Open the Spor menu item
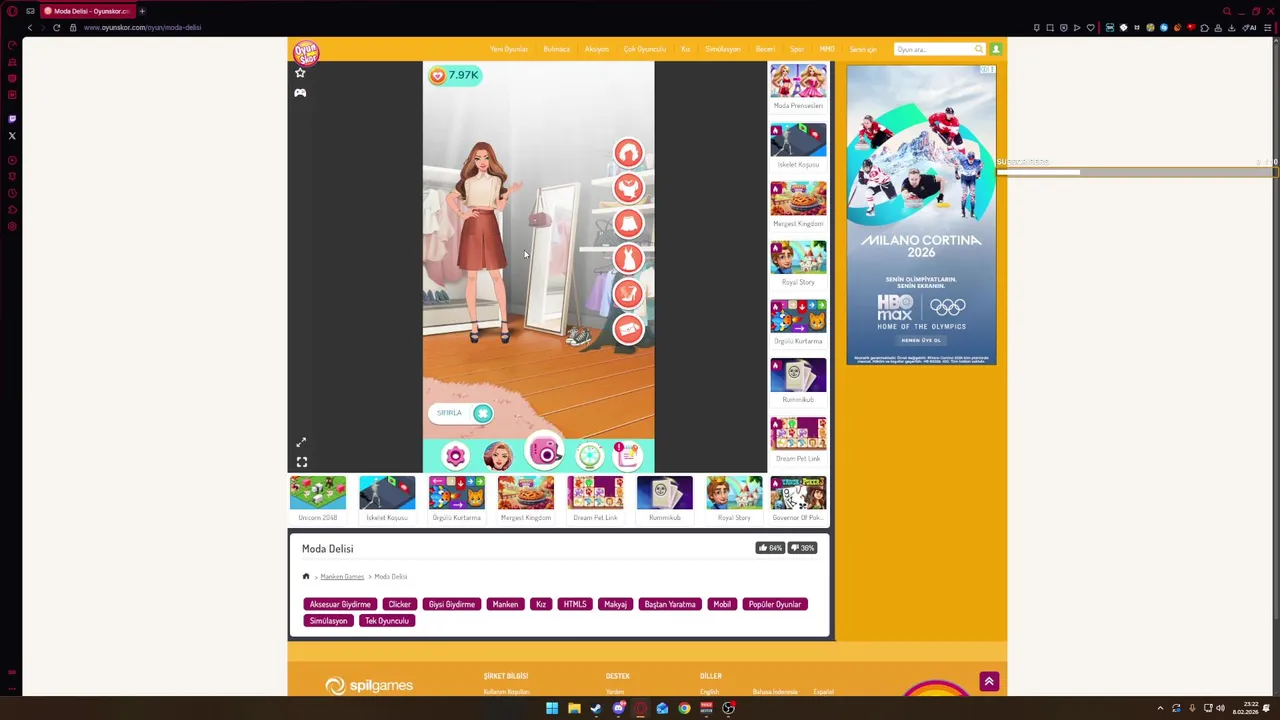This screenshot has height=720, width=1280. point(797,49)
